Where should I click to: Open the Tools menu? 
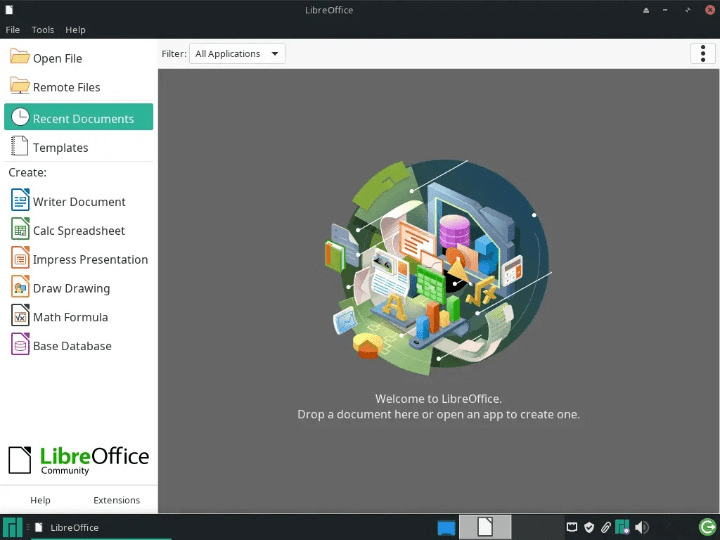coord(43,30)
